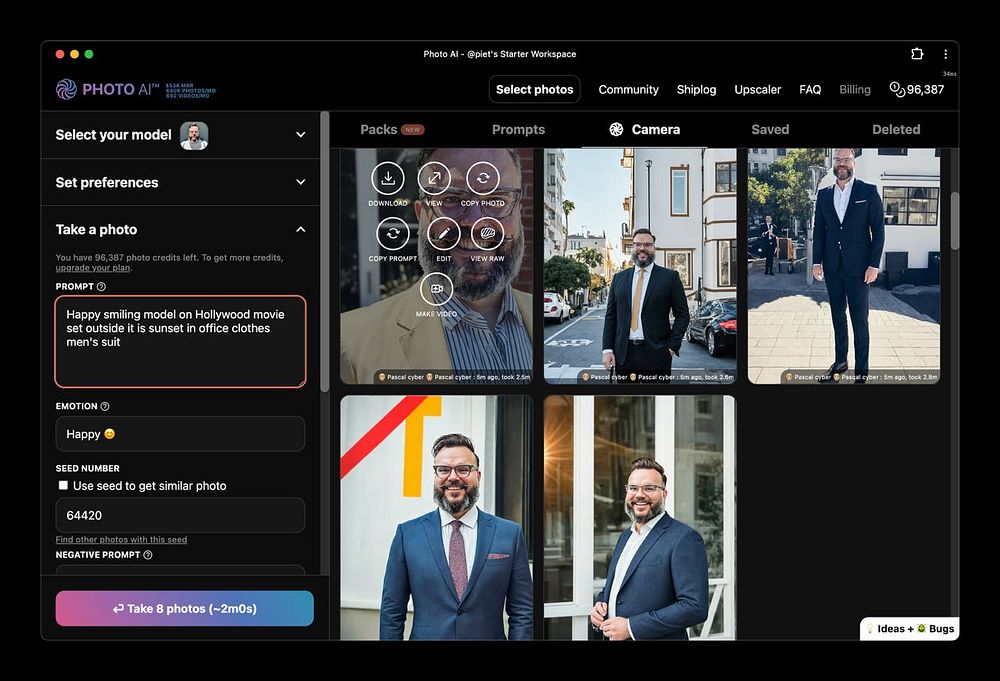Viewport: 1000px width, 681px height.
Task: Open the Shiplog page
Action: (696, 90)
